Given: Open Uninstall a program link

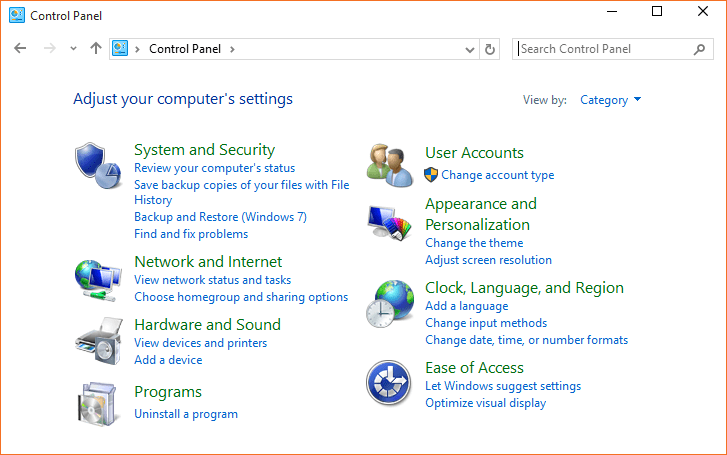Looking at the screenshot, I should (186, 413).
